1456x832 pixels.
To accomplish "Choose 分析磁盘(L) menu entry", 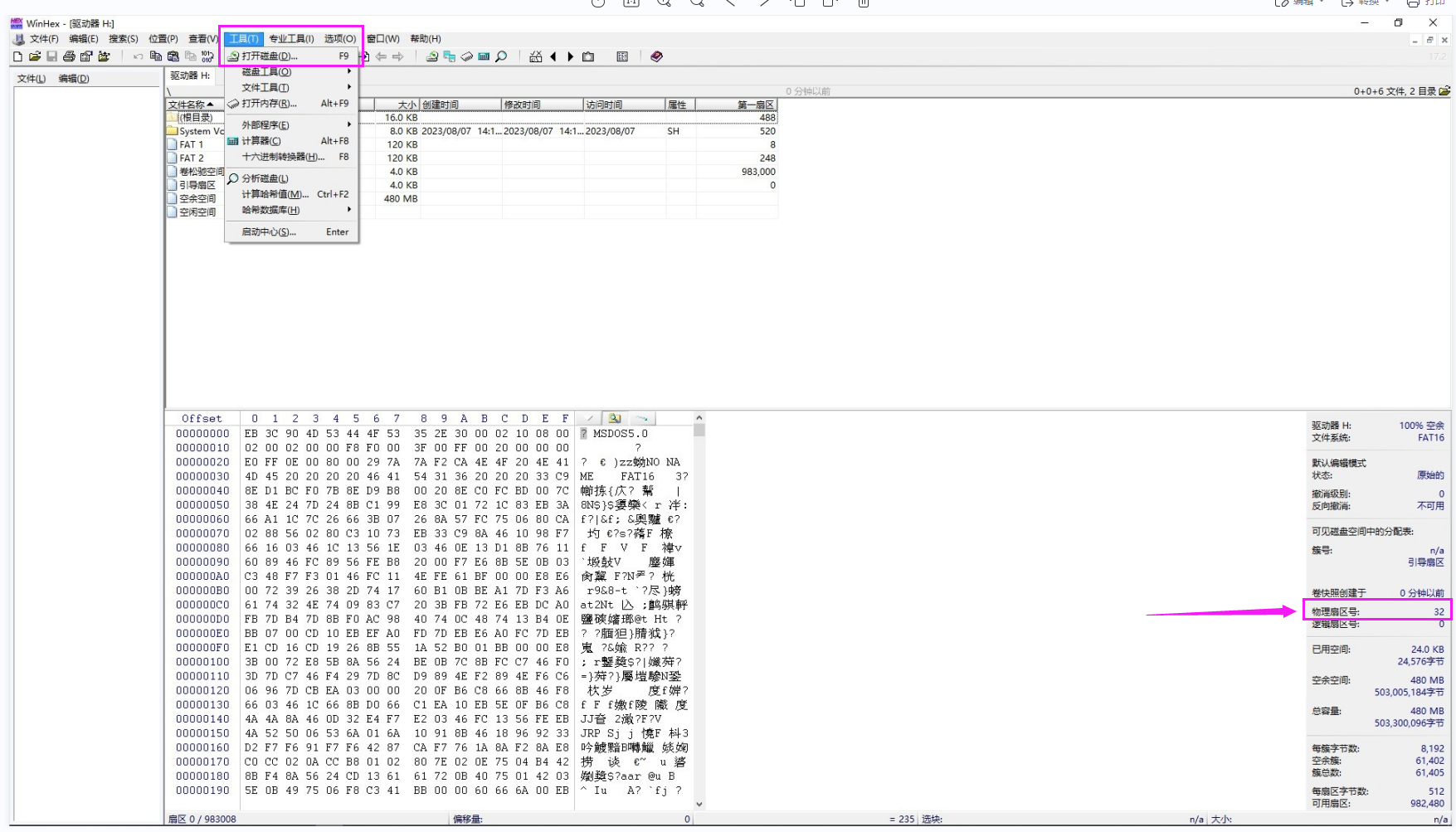I will click(291, 178).
